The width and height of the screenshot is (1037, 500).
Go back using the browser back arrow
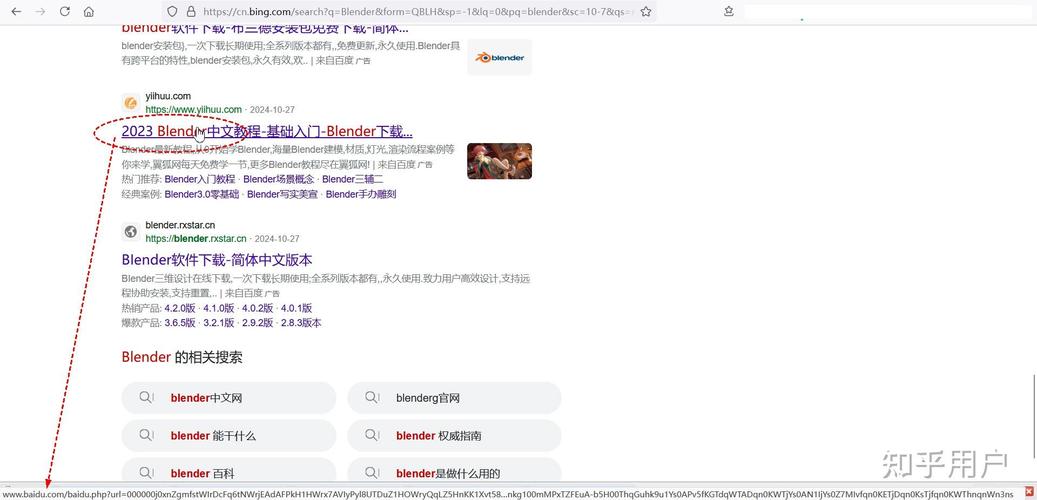16,11
